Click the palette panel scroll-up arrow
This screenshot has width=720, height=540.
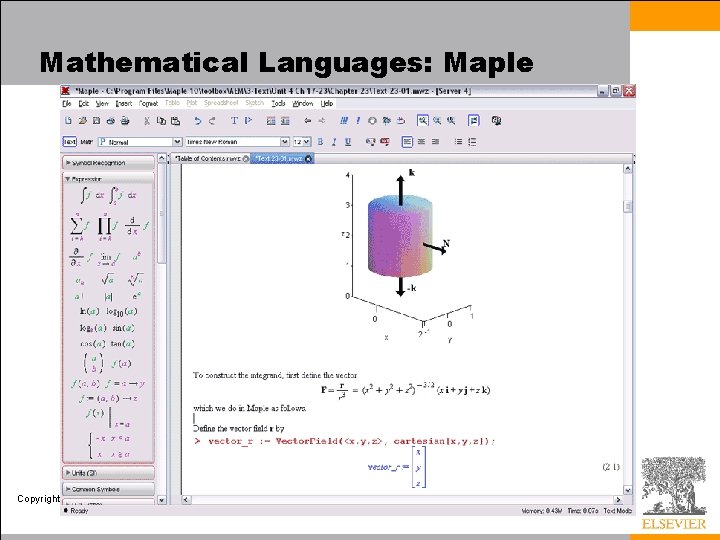(162, 158)
